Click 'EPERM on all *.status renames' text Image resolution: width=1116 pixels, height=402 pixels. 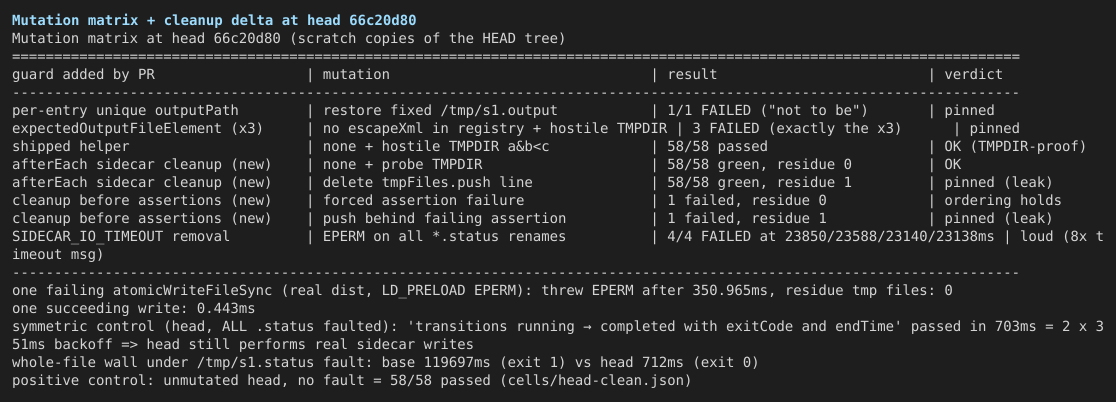click(445, 236)
